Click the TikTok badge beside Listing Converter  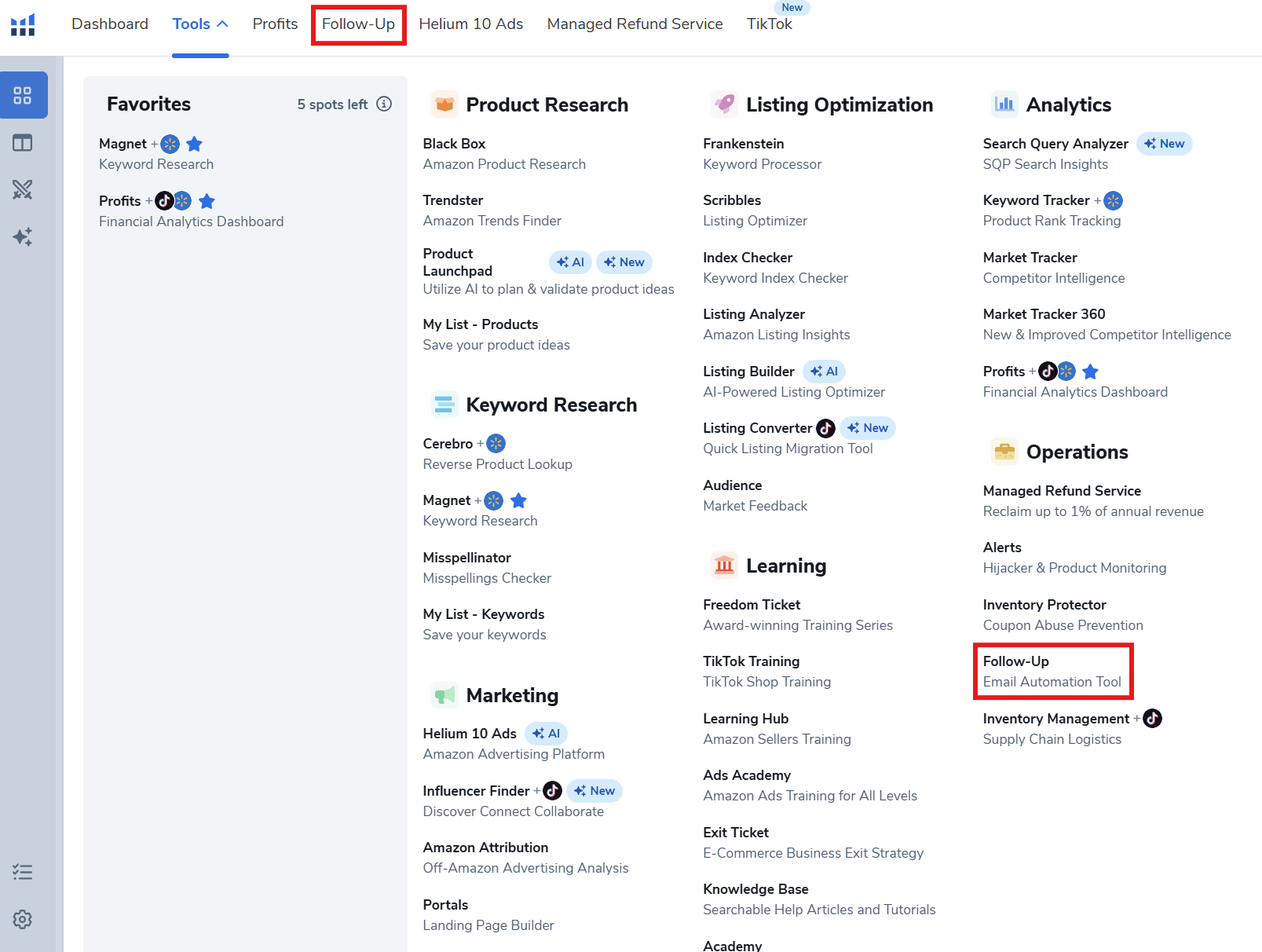tap(825, 428)
